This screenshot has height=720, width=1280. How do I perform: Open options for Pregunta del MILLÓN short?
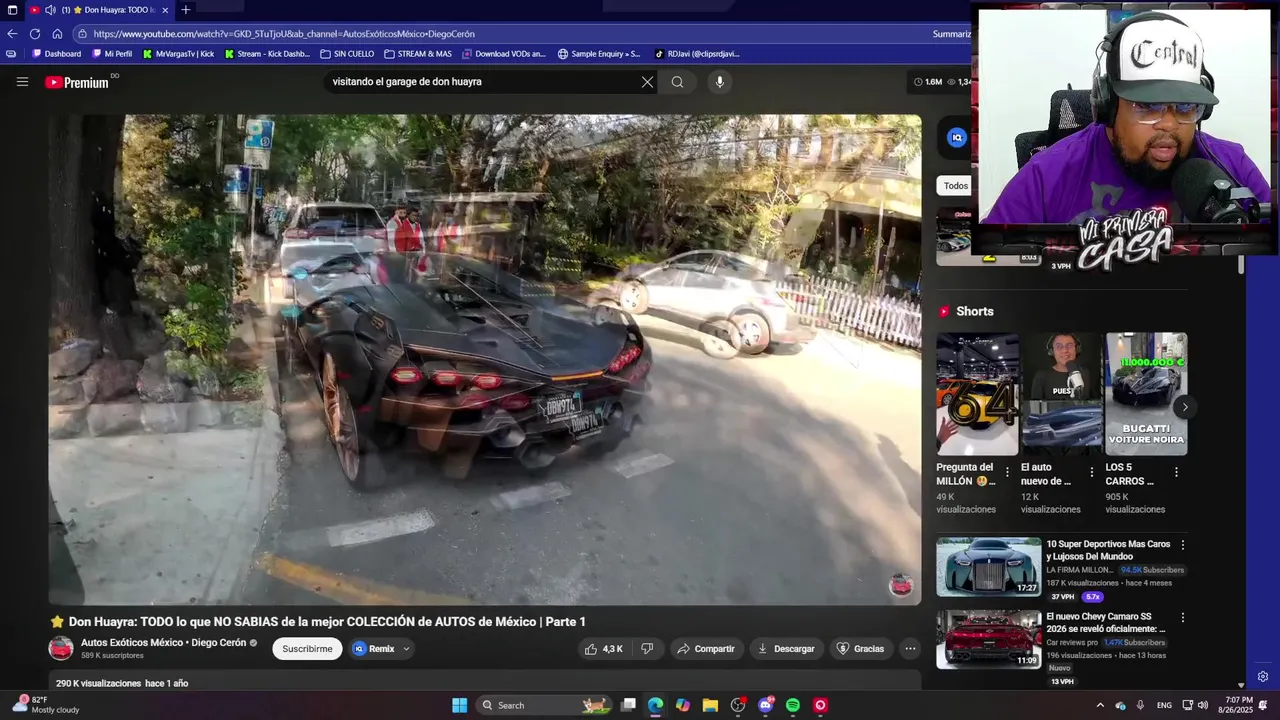pyautogui.click(x=1007, y=472)
